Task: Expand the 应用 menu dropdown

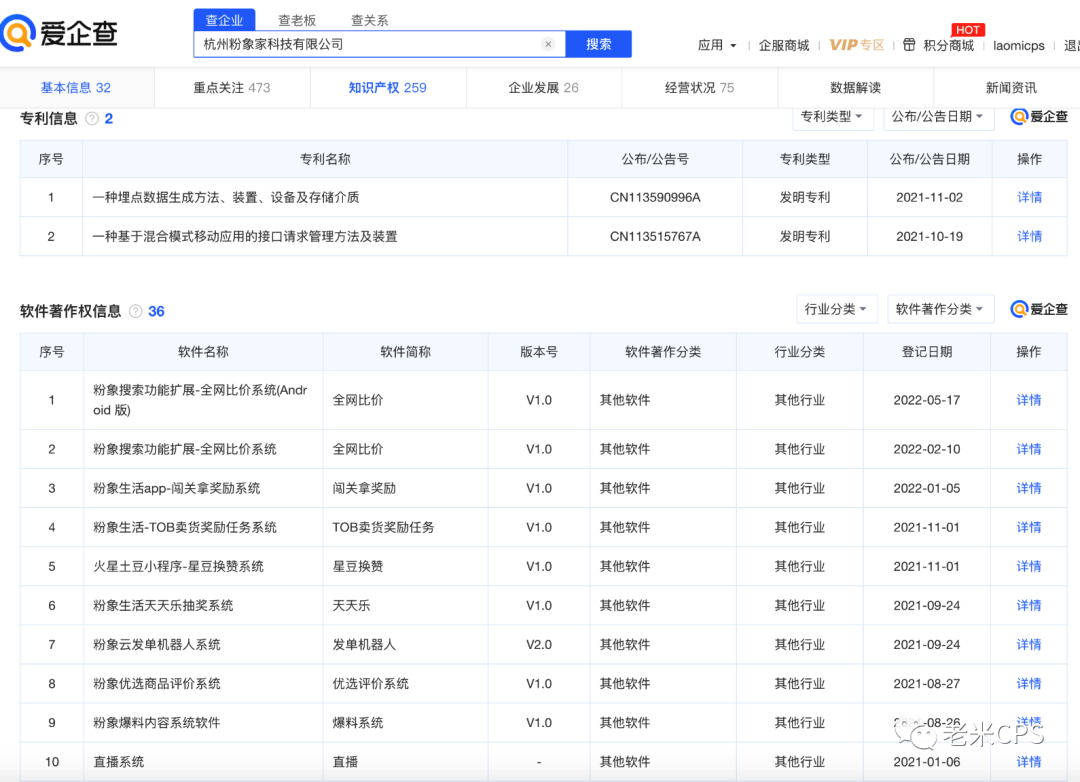Action: [717, 45]
